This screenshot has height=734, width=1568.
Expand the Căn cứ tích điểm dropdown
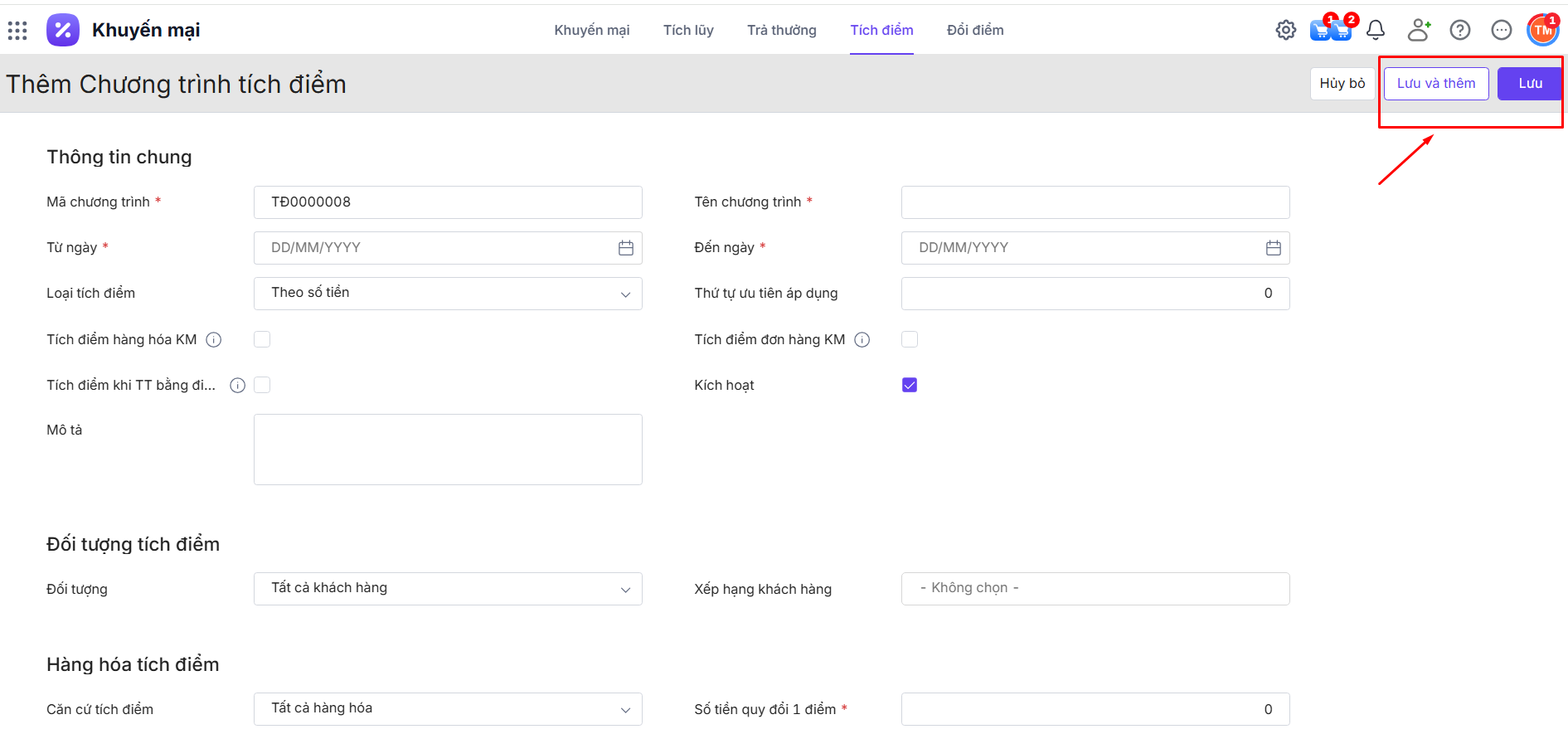click(448, 709)
